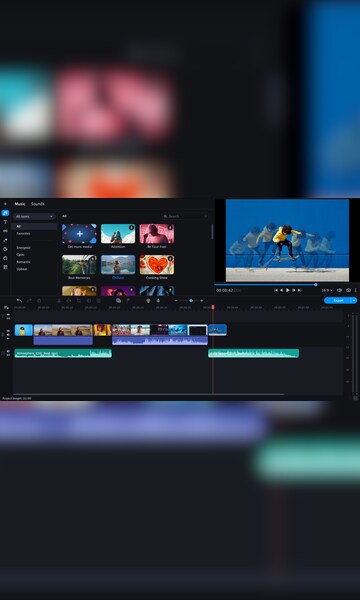
Task: Click the microphone record voiceover icon
Action: tap(158, 301)
